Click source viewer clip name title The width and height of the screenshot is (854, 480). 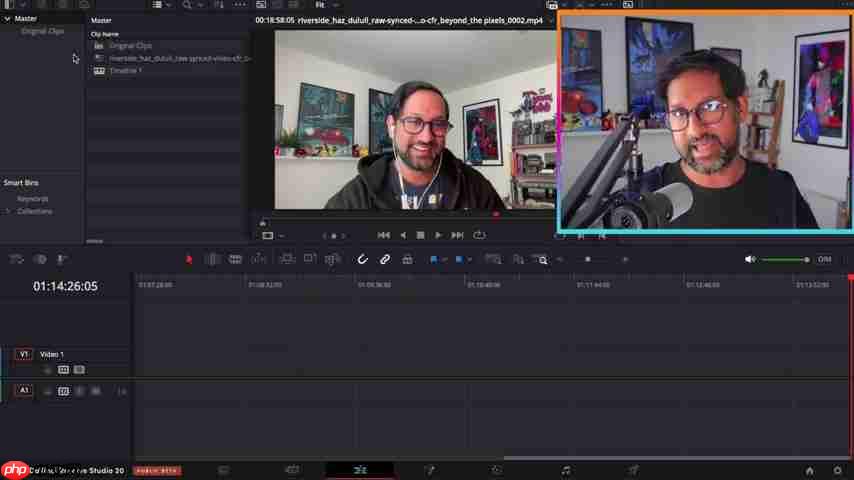point(419,20)
